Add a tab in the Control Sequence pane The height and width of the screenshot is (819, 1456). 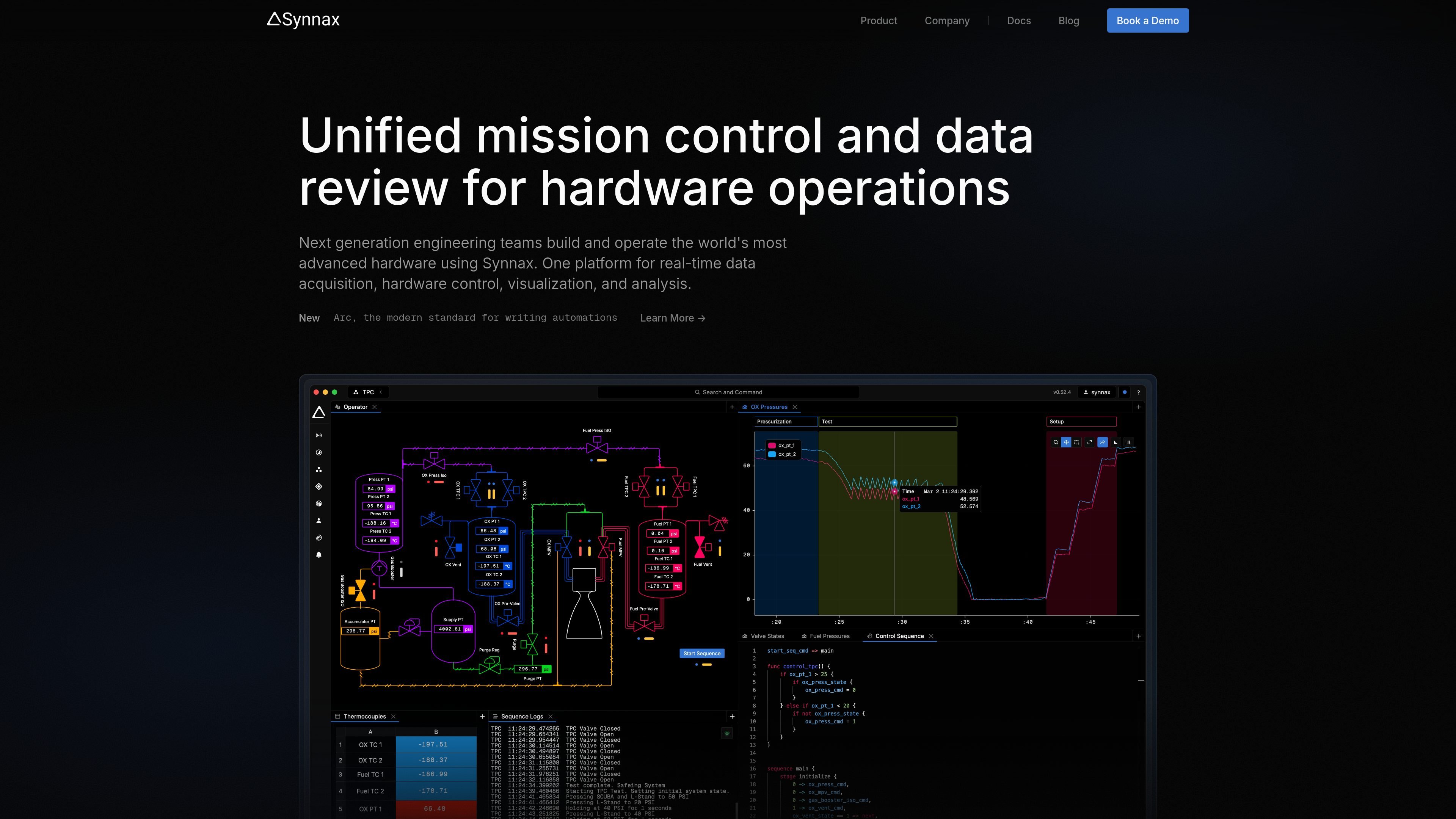(x=1138, y=637)
